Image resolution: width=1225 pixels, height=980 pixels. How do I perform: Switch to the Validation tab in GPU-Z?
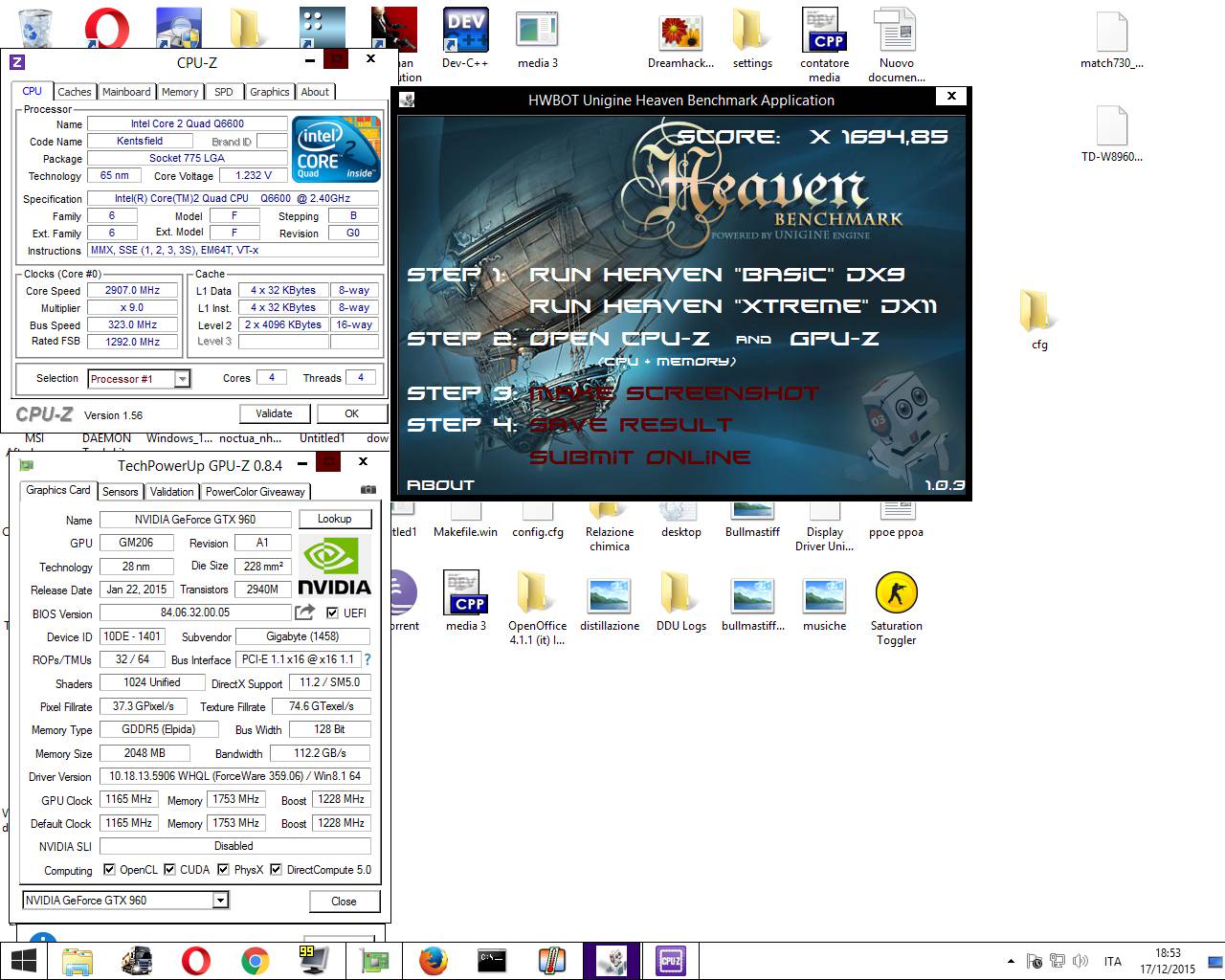pos(172,491)
